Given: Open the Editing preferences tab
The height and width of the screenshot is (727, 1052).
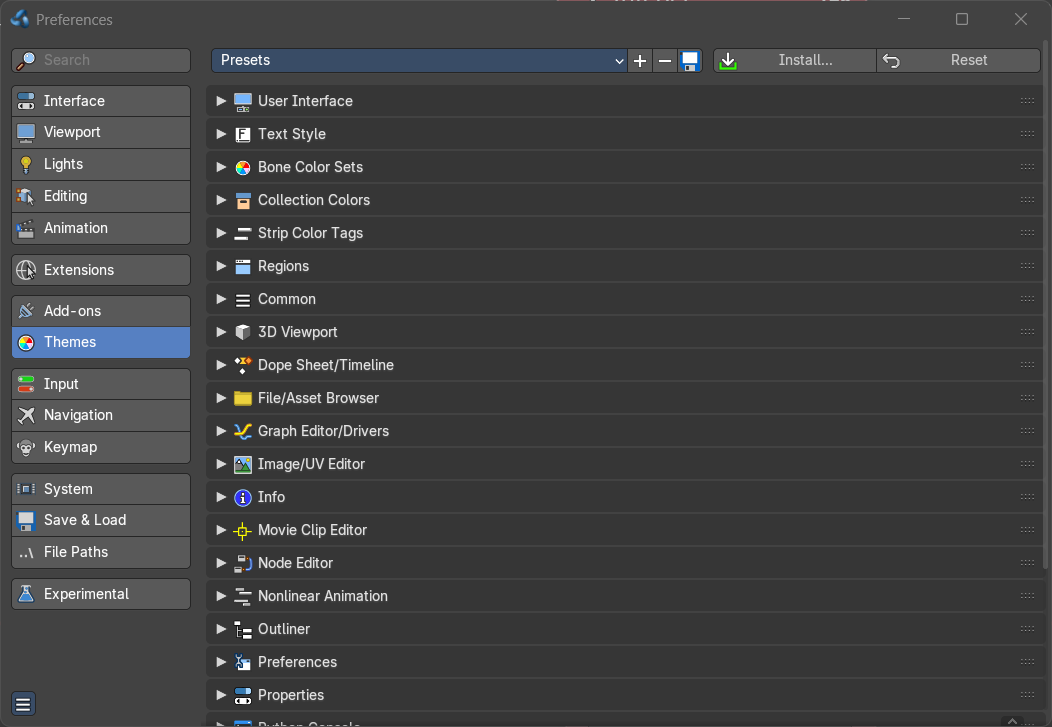Looking at the screenshot, I should [x=101, y=197].
